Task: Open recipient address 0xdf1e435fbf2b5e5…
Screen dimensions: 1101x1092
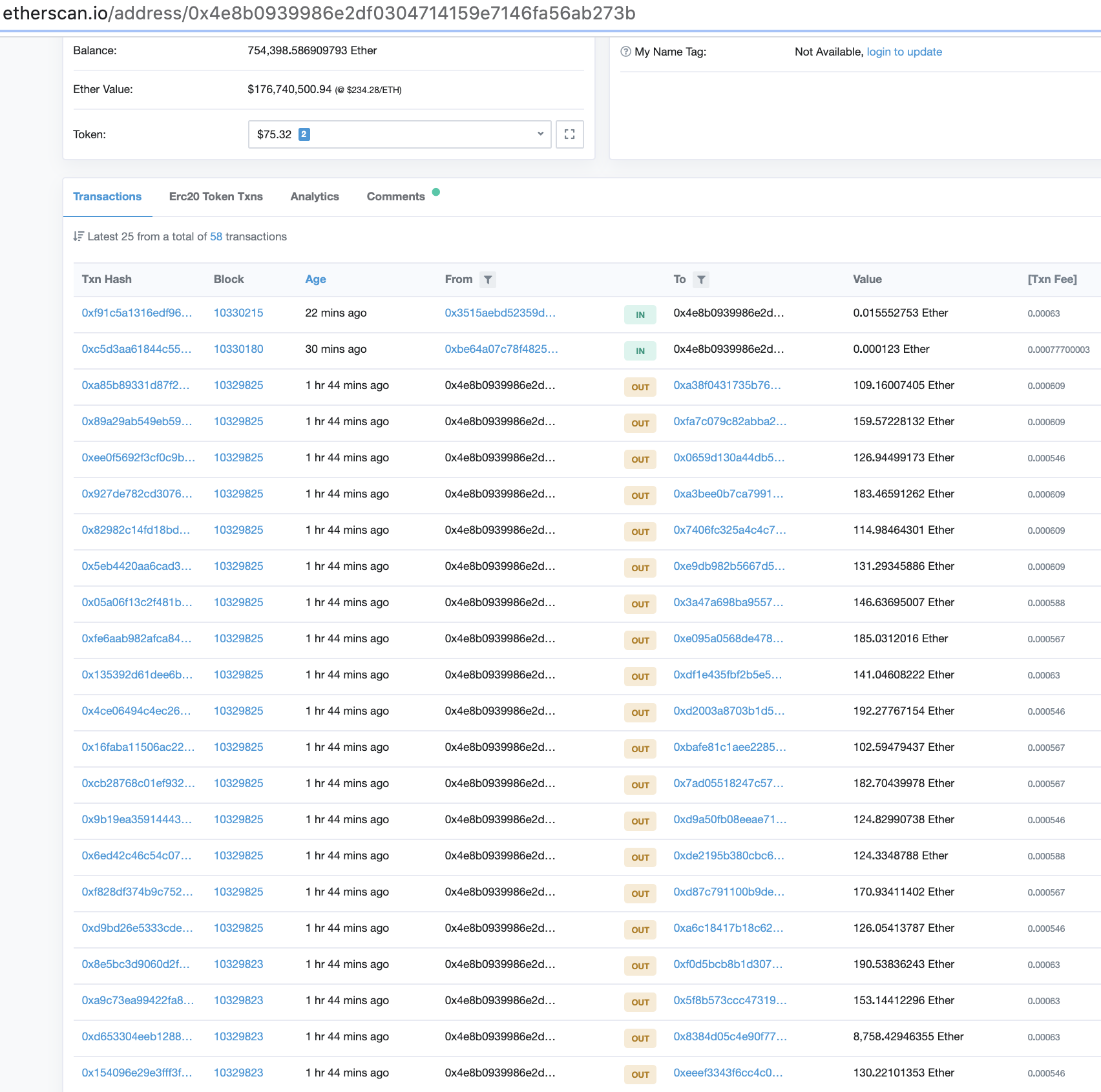Action: click(x=728, y=675)
